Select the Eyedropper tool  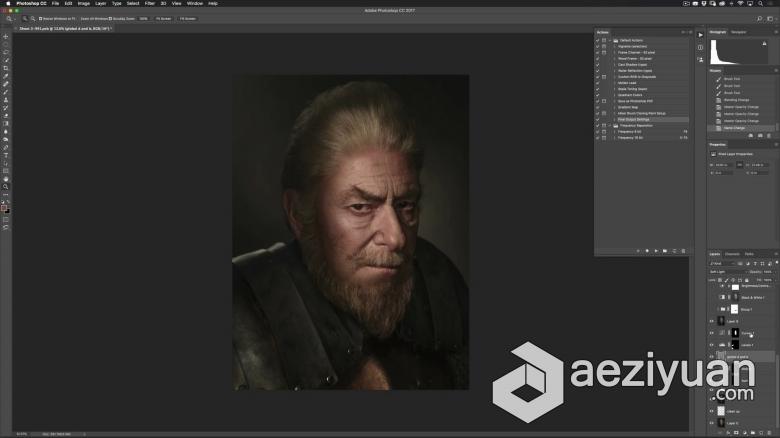point(6,76)
